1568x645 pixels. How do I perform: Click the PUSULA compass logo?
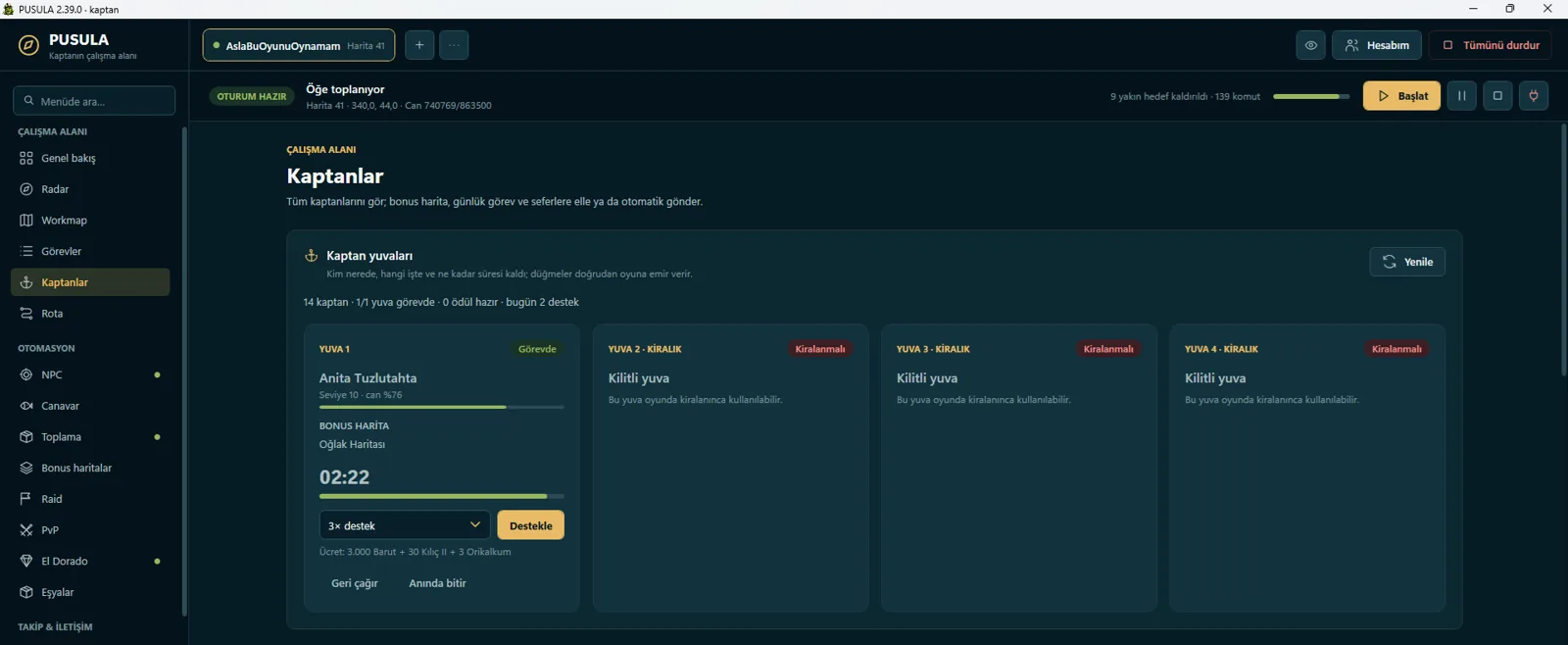29,45
